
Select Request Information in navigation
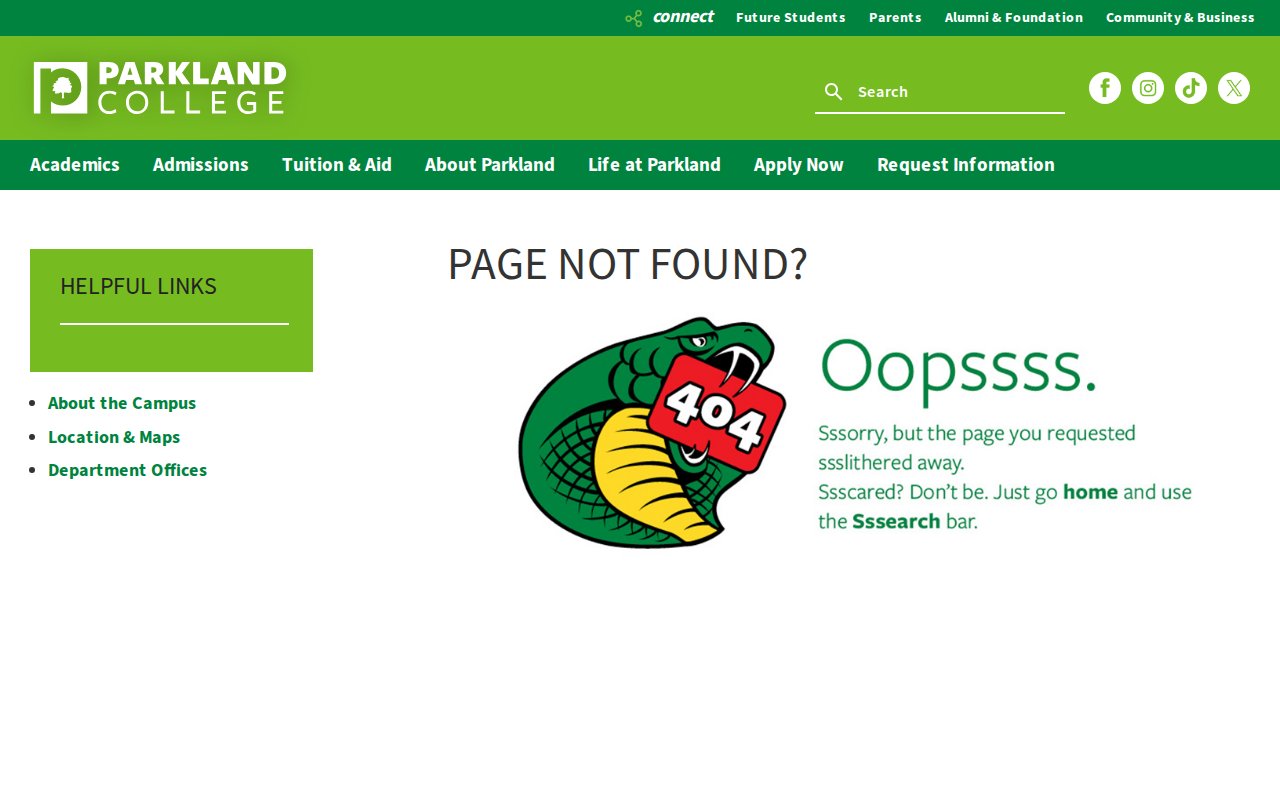tap(966, 165)
